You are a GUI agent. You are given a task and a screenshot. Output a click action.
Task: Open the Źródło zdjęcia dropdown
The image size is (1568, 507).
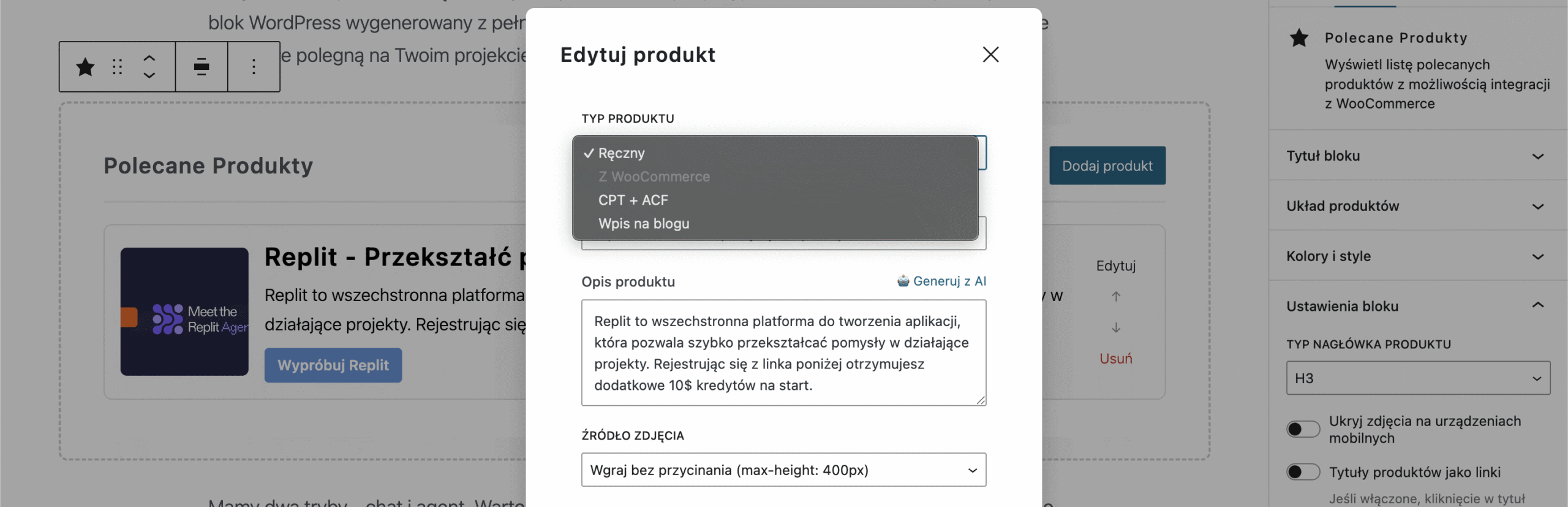click(x=783, y=470)
